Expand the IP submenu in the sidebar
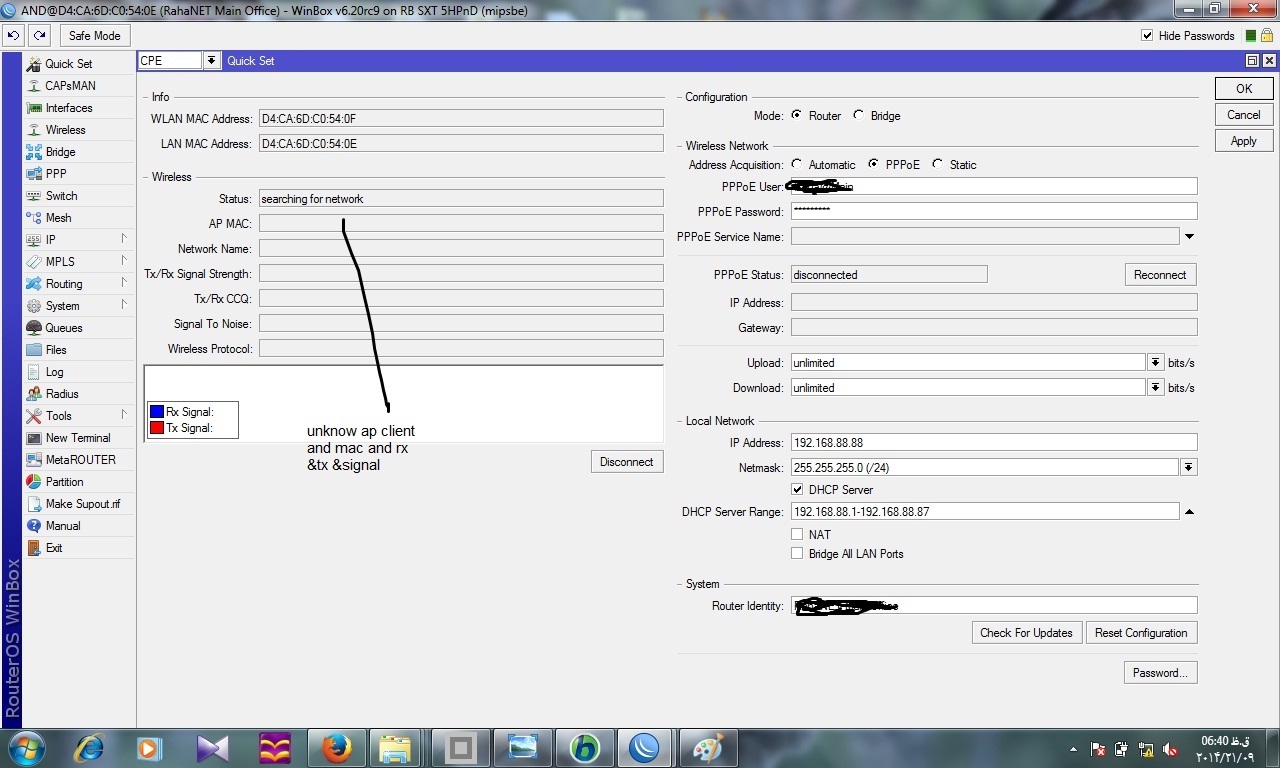This screenshot has width=1280, height=768. pos(124,239)
